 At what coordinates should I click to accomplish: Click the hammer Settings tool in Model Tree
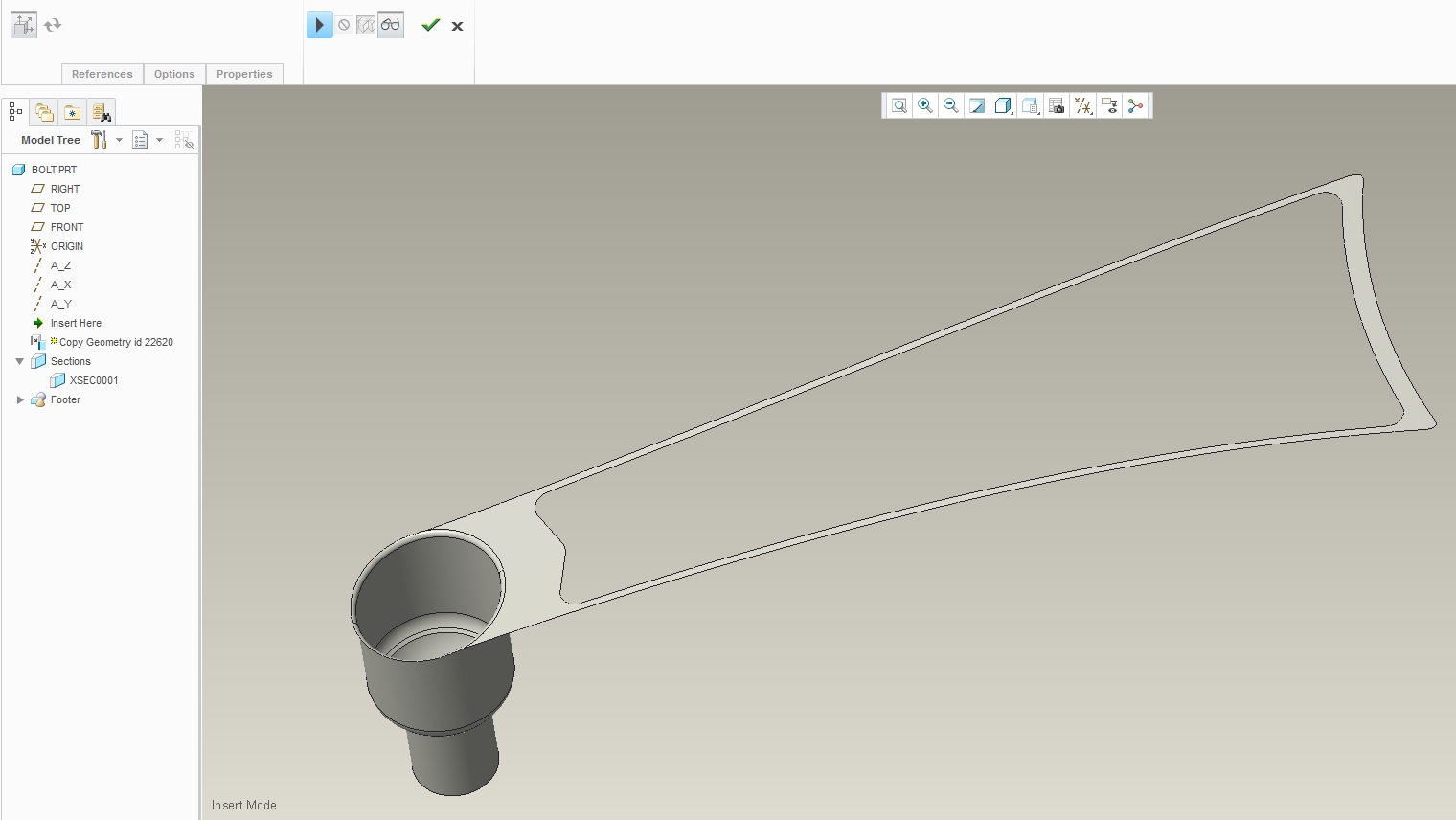(x=99, y=140)
